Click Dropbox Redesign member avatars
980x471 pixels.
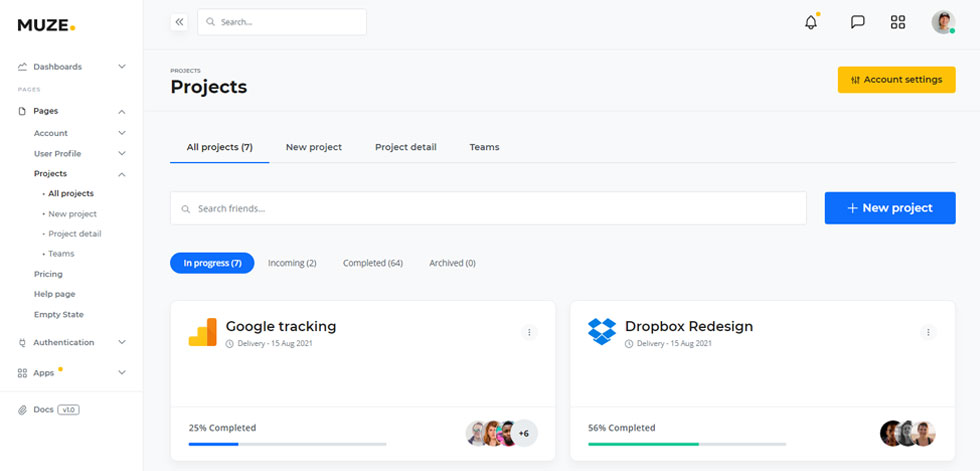coord(908,434)
